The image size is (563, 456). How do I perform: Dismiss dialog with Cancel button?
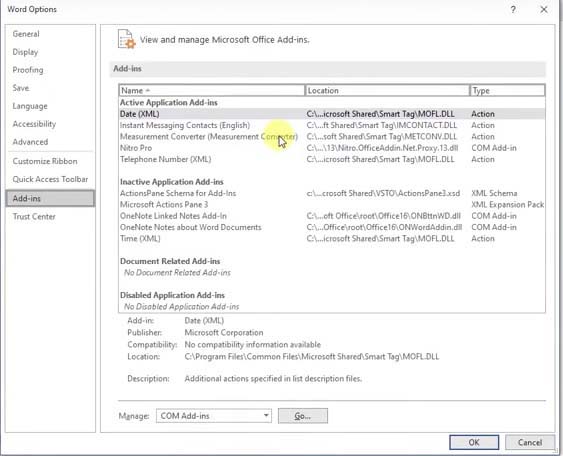click(530, 442)
